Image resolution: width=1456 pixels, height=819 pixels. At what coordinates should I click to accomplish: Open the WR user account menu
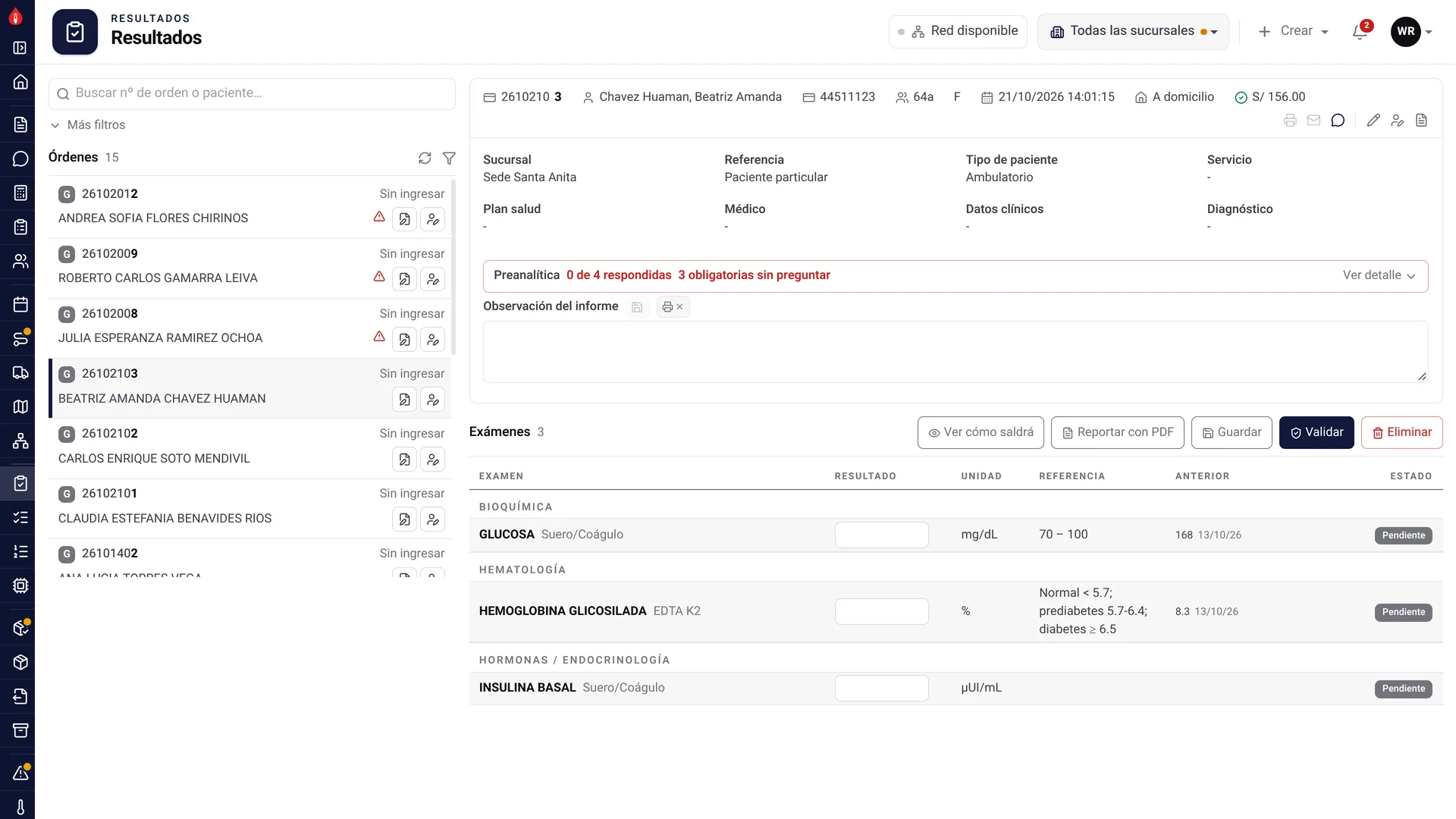[x=1411, y=32]
